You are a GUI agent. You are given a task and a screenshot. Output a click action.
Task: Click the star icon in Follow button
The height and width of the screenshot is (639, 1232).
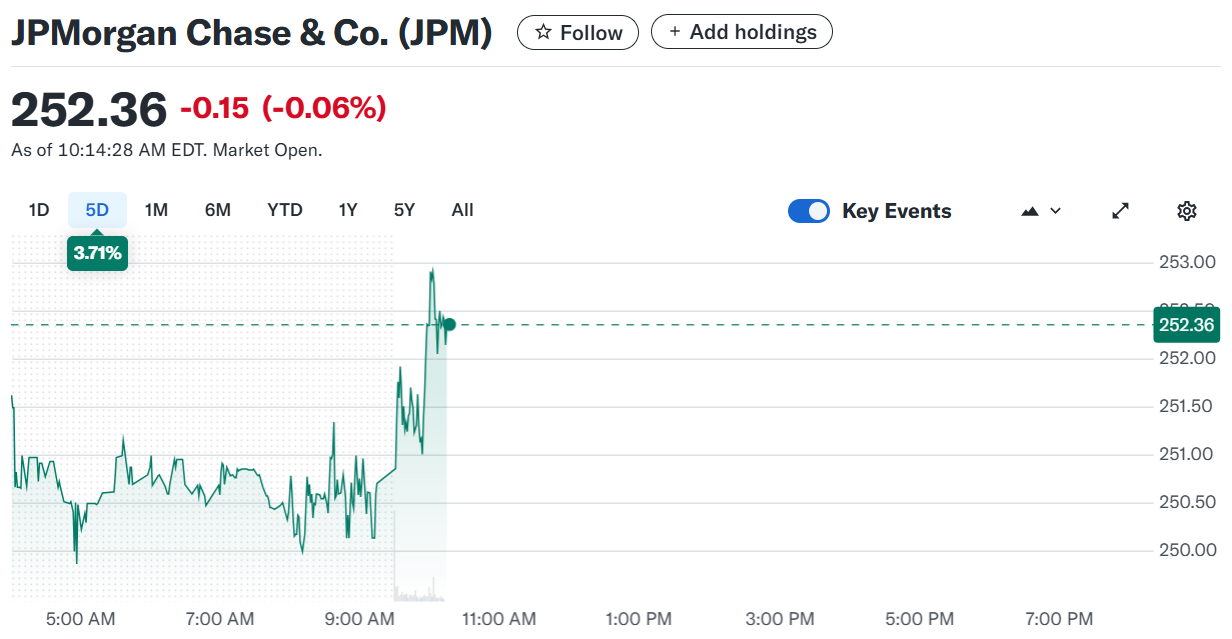[x=543, y=33]
